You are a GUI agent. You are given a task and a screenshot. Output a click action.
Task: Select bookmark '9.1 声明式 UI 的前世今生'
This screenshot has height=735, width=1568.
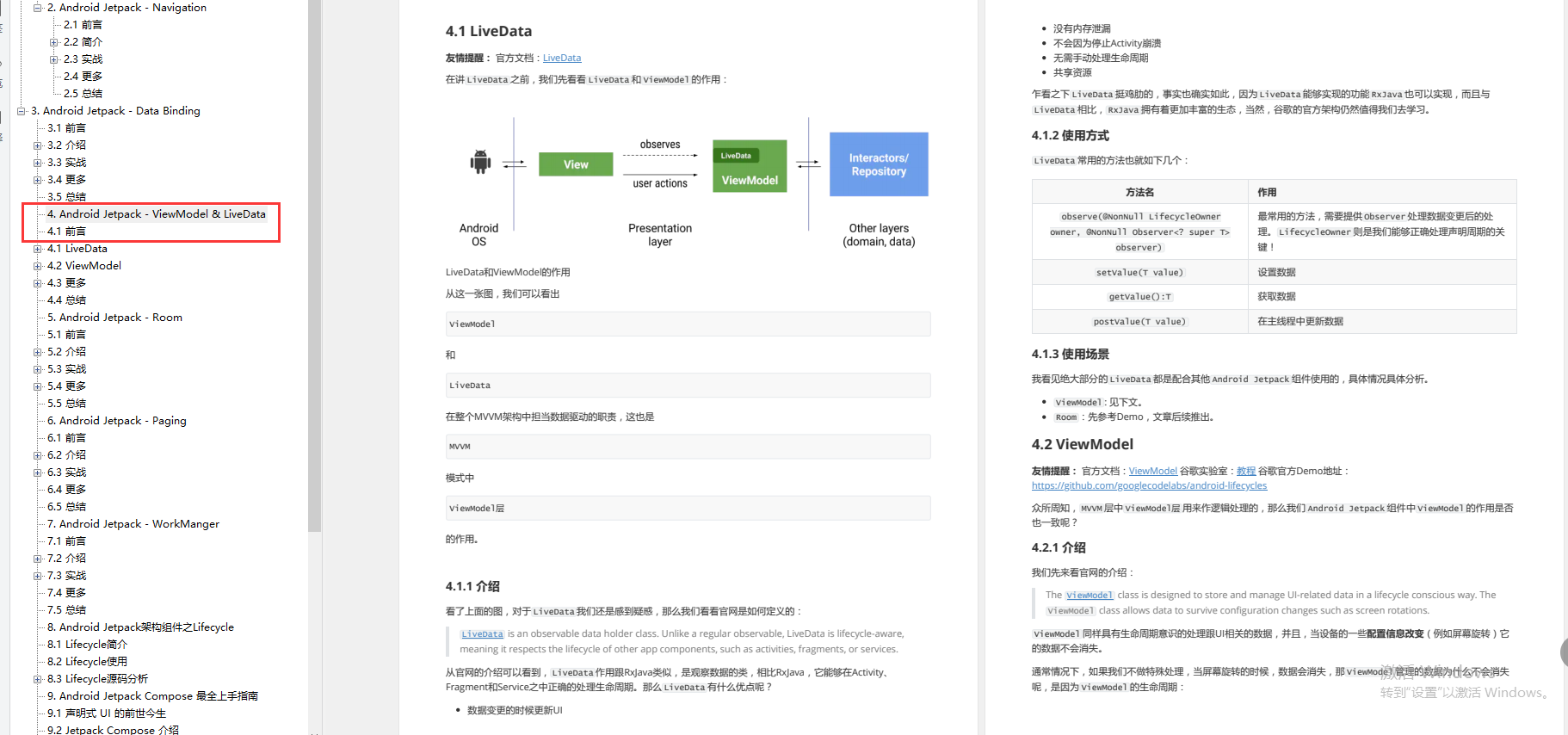pyautogui.click(x=107, y=713)
